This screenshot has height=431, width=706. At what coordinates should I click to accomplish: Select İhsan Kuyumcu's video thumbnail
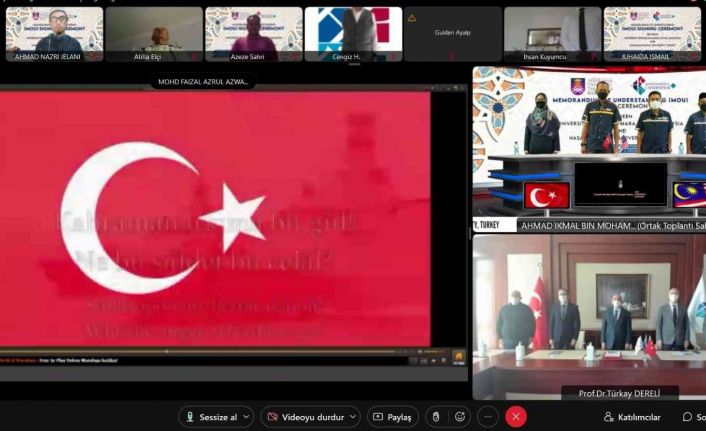552,33
